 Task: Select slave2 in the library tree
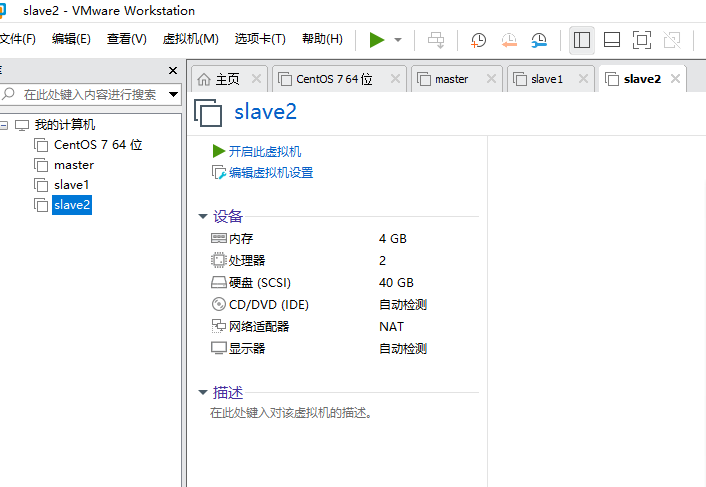point(72,205)
